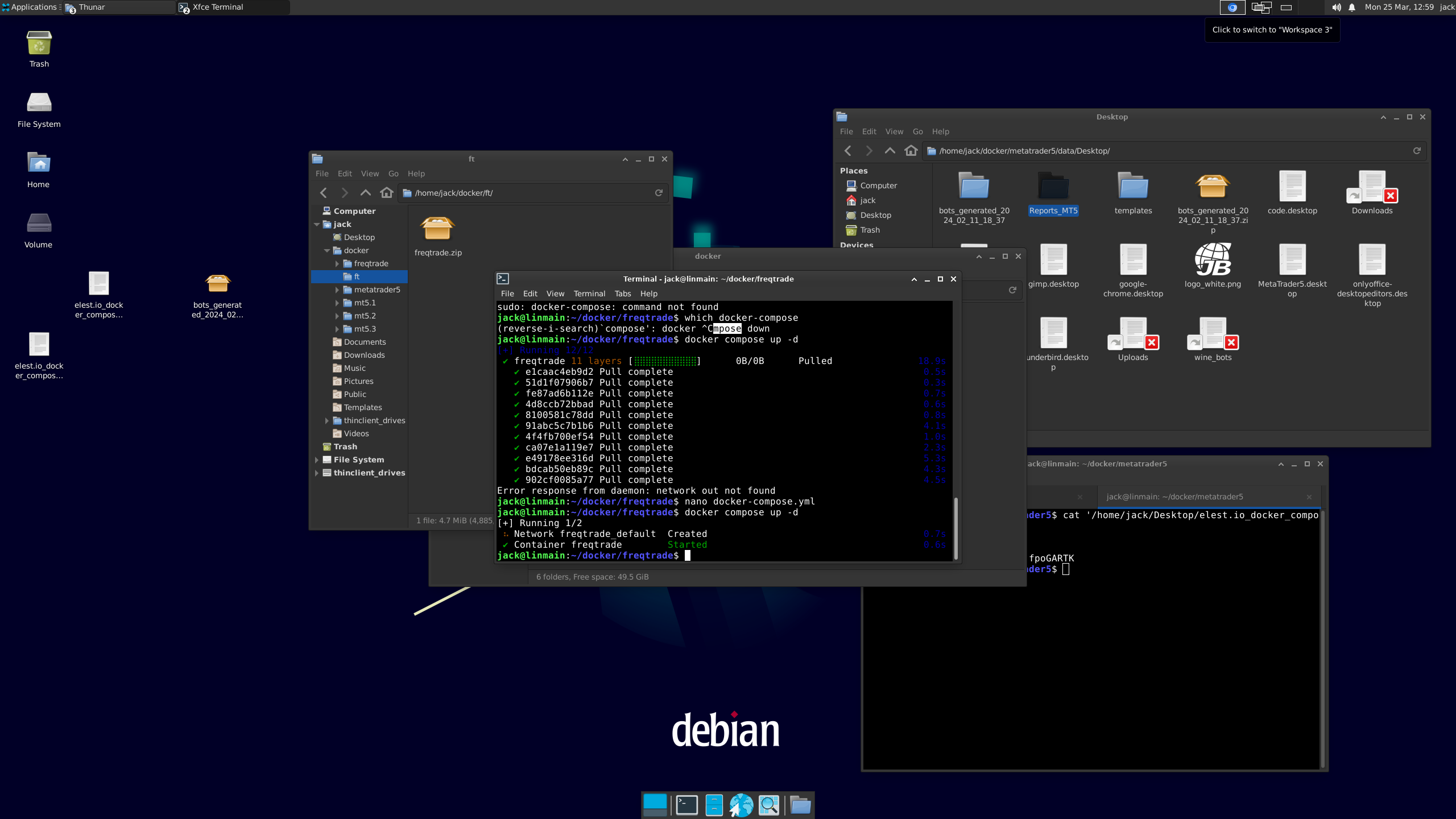The height and width of the screenshot is (819, 1456).
Task: Click the terminal vertical scrollbar
Action: point(955,529)
